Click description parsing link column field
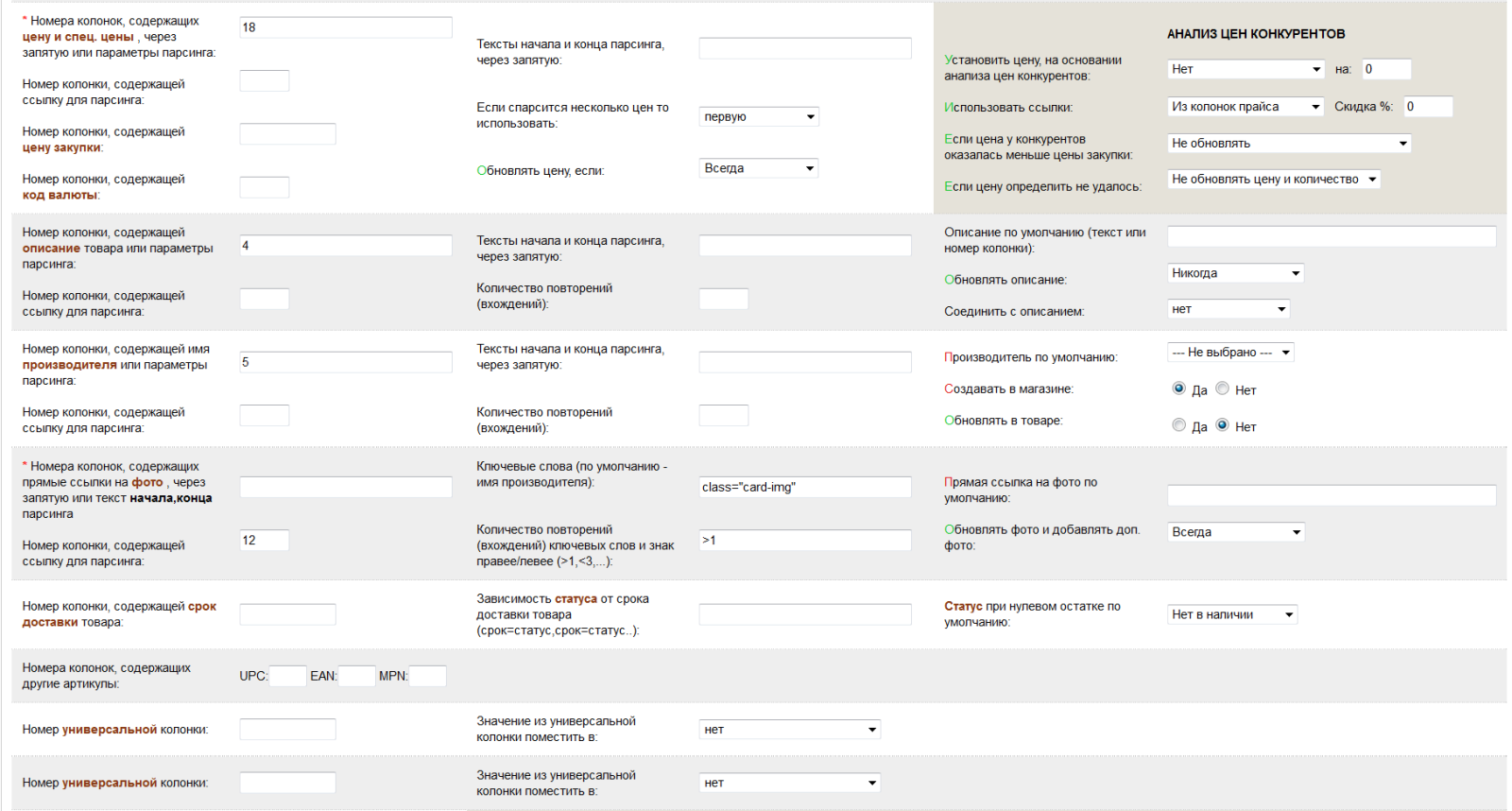 click(x=265, y=299)
